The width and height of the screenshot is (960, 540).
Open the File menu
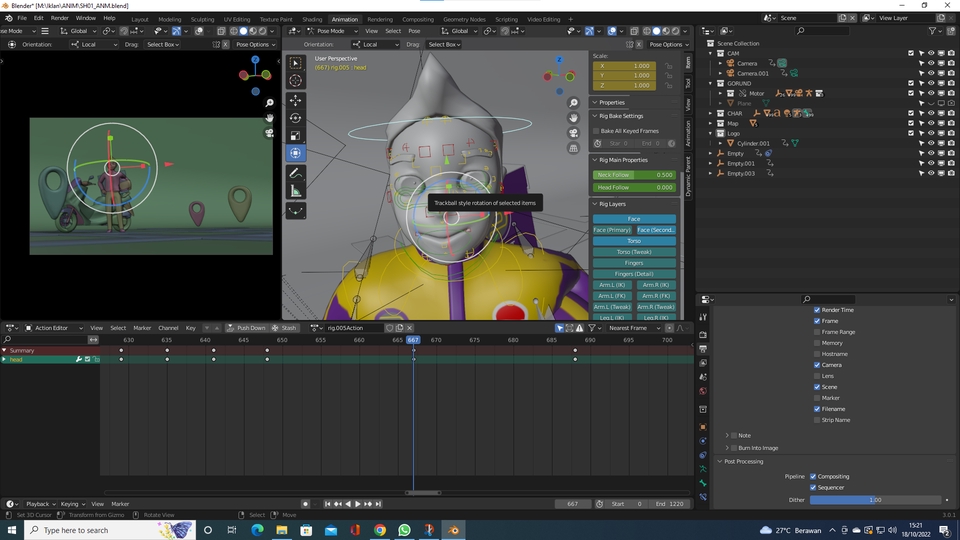coord(22,18)
